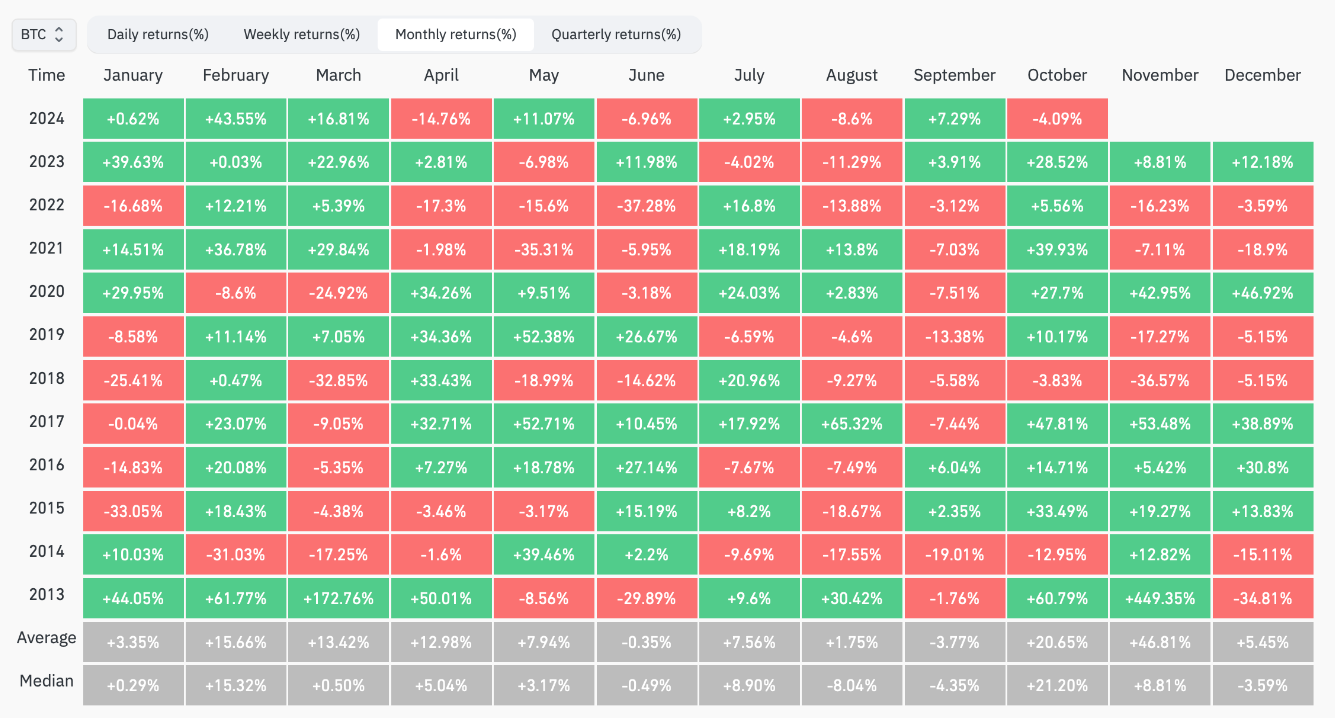Switch to Quarterly returns(%) tab

(616, 34)
